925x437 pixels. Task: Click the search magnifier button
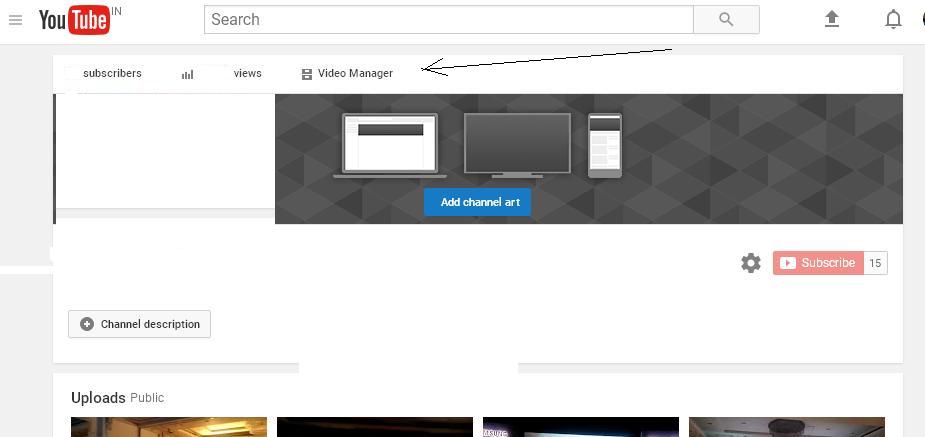[726, 19]
